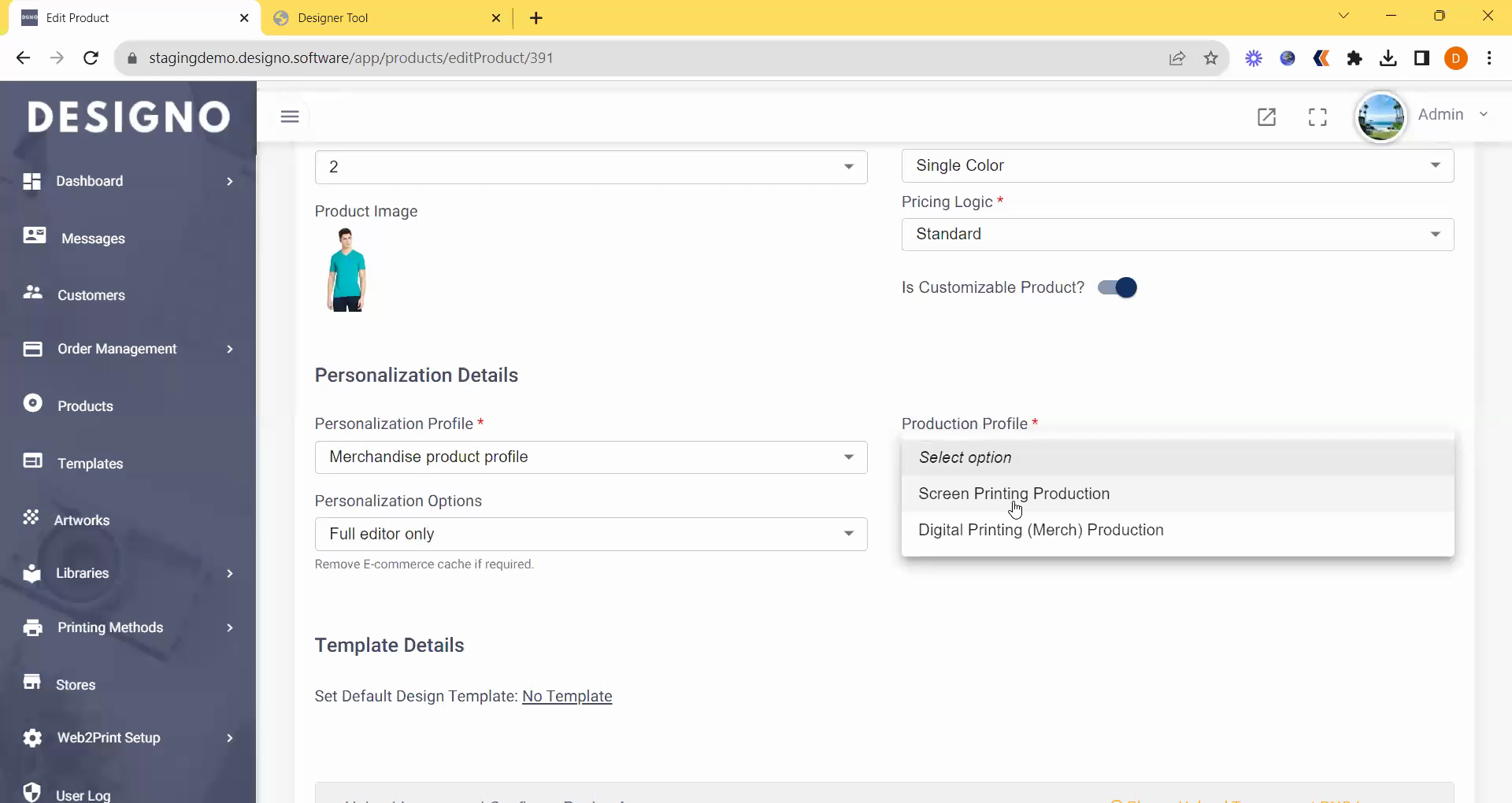This screenshot has width=1512, height=803.
Task: Open the Personalization Profile dropdown
Action: [x=591, y=457]
